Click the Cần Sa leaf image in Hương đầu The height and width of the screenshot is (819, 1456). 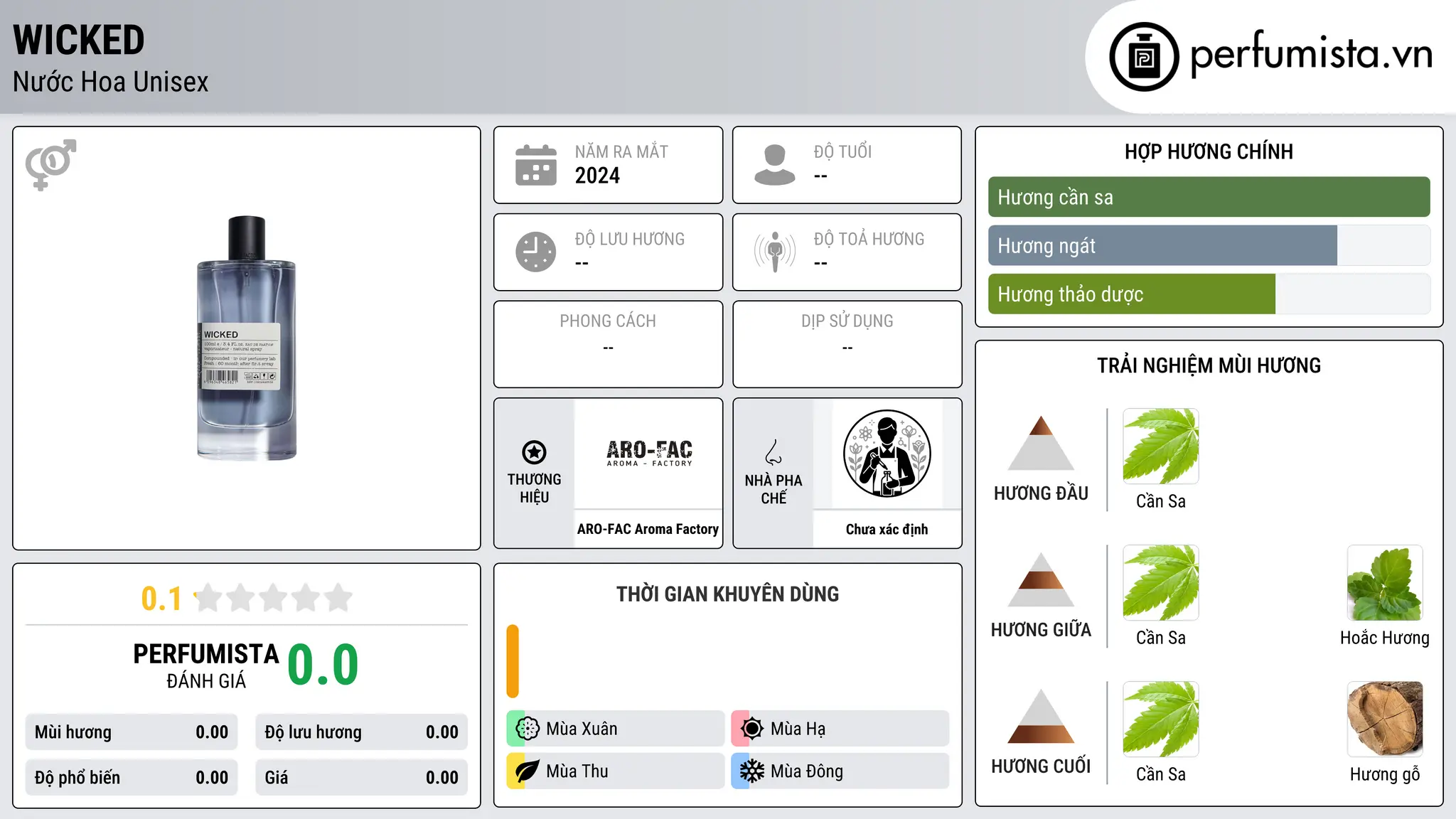(1161, 446)
